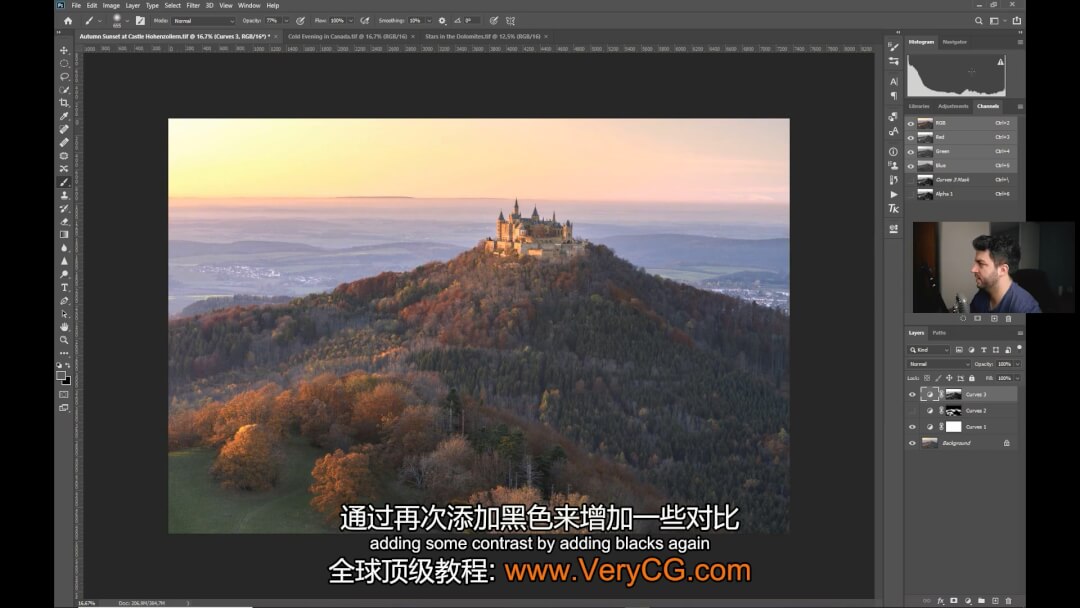
Task: Select the Hand tool
Action: click(64, 327)
